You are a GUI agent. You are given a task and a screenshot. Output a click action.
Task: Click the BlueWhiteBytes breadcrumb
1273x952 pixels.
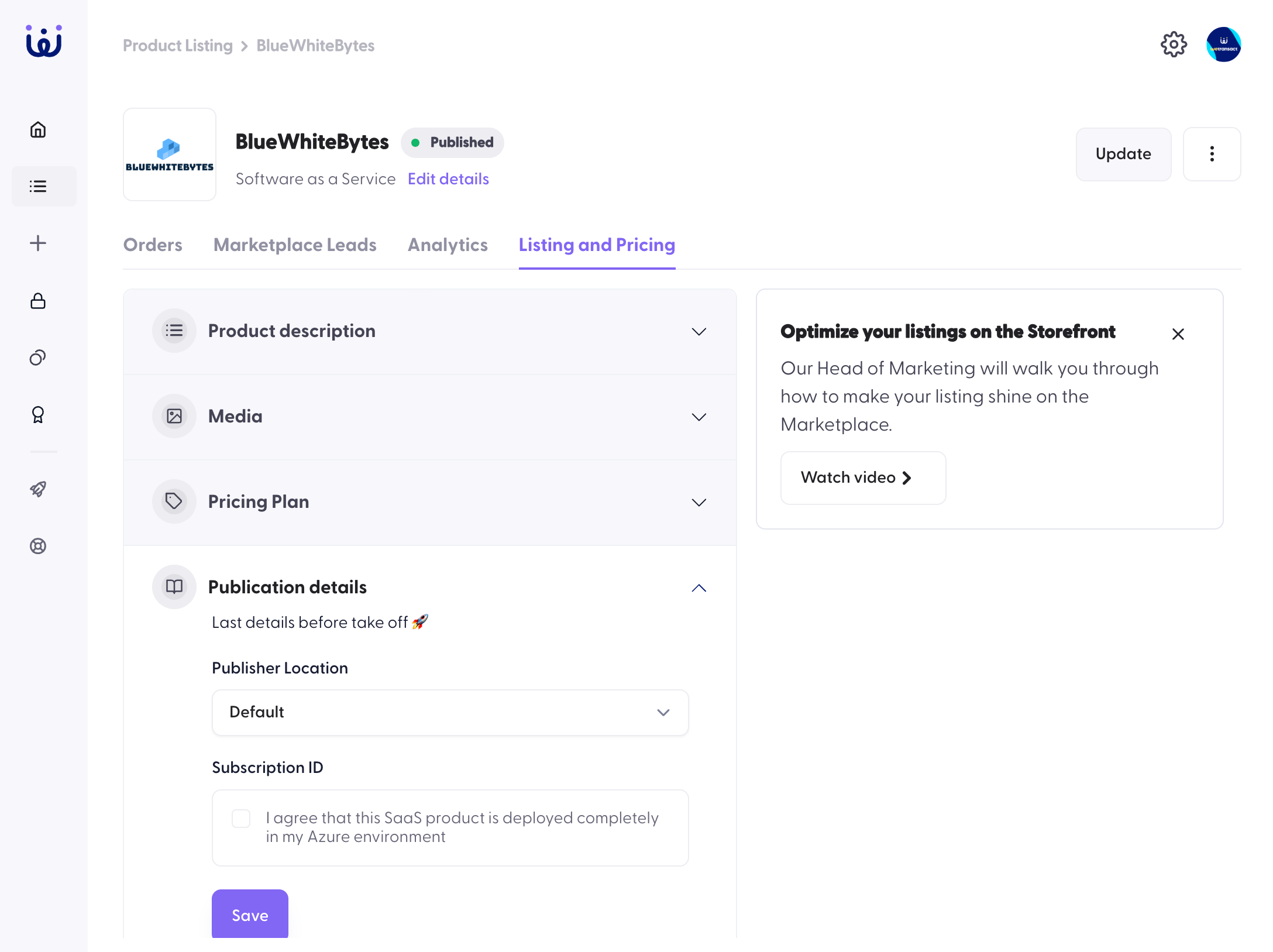tap(315, 45)
